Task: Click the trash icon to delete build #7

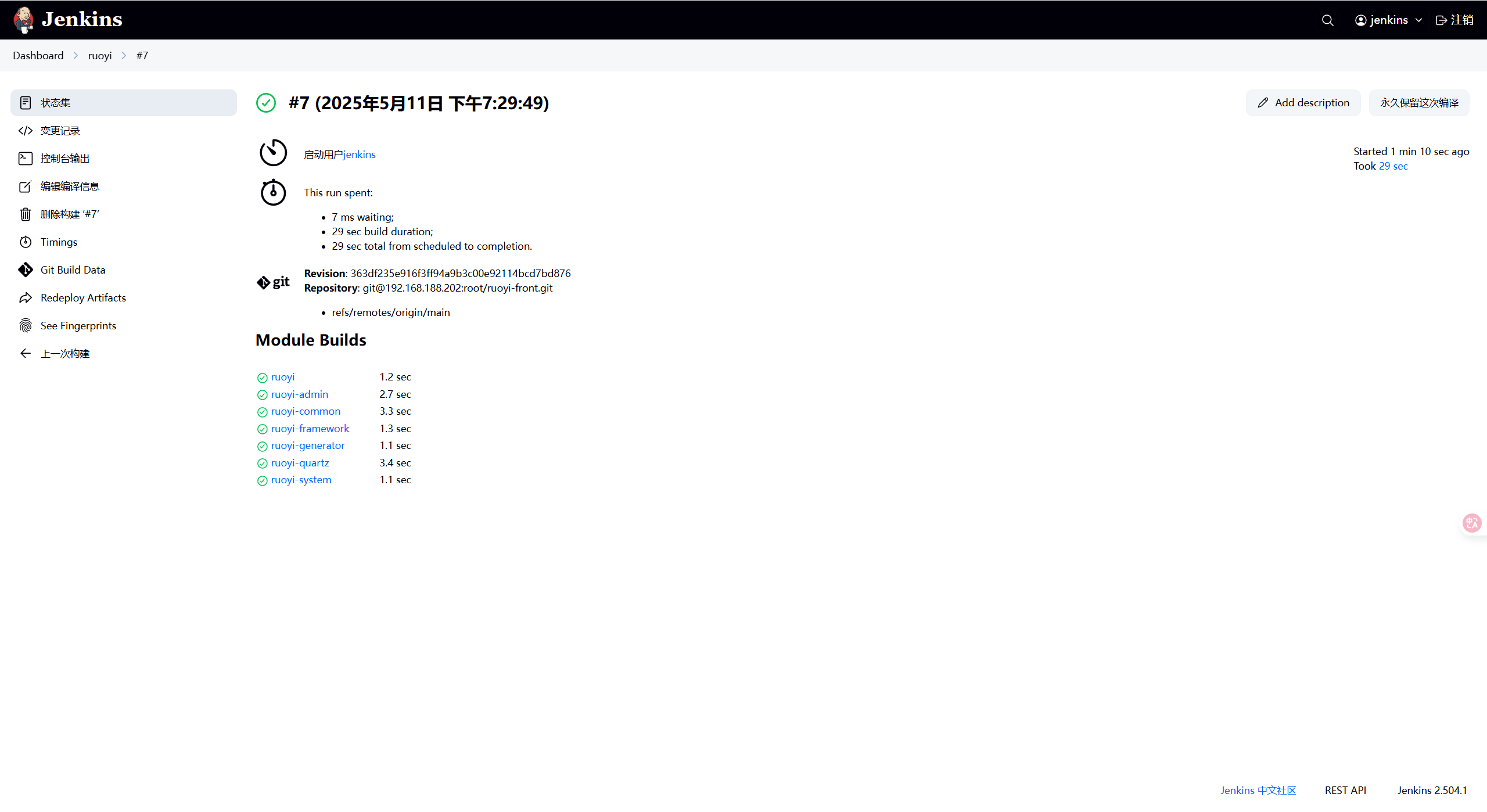Action: (26, 214)
